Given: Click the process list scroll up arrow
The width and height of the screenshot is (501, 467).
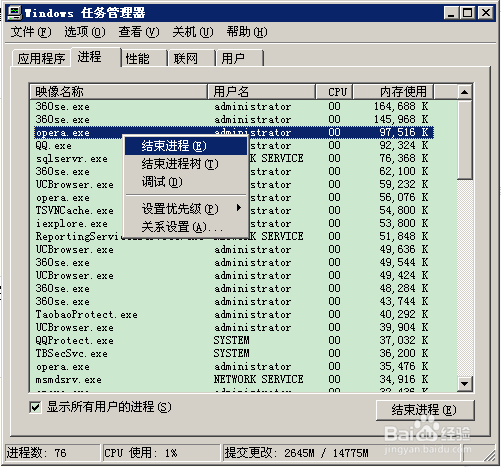Looking at the screenshot, I should (464, 92).
